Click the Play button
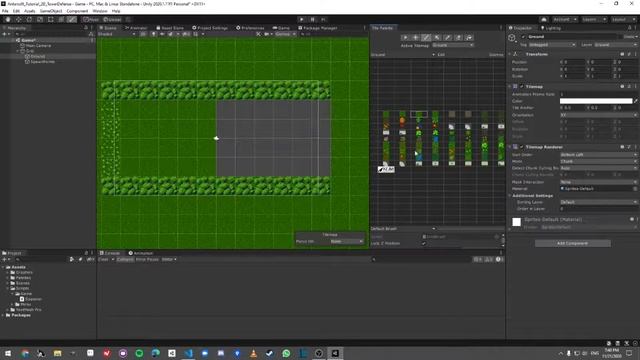The width and height of the screenshot is (640, 360). click(x=302, y=19)
